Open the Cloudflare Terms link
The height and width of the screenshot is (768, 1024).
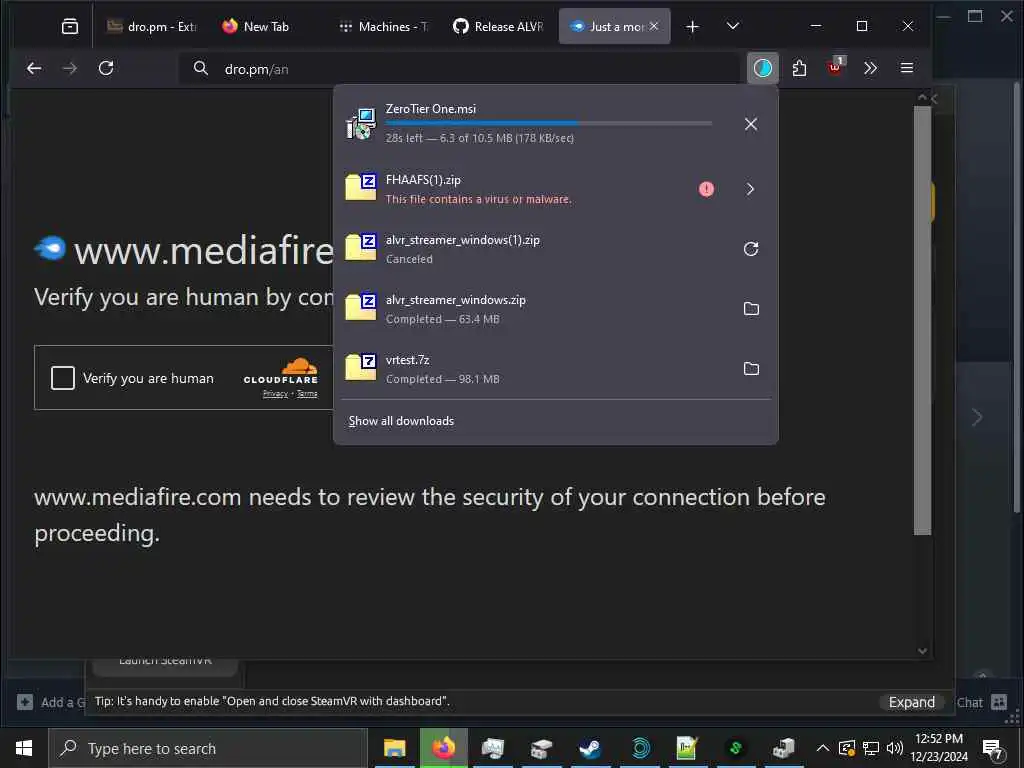307,394
